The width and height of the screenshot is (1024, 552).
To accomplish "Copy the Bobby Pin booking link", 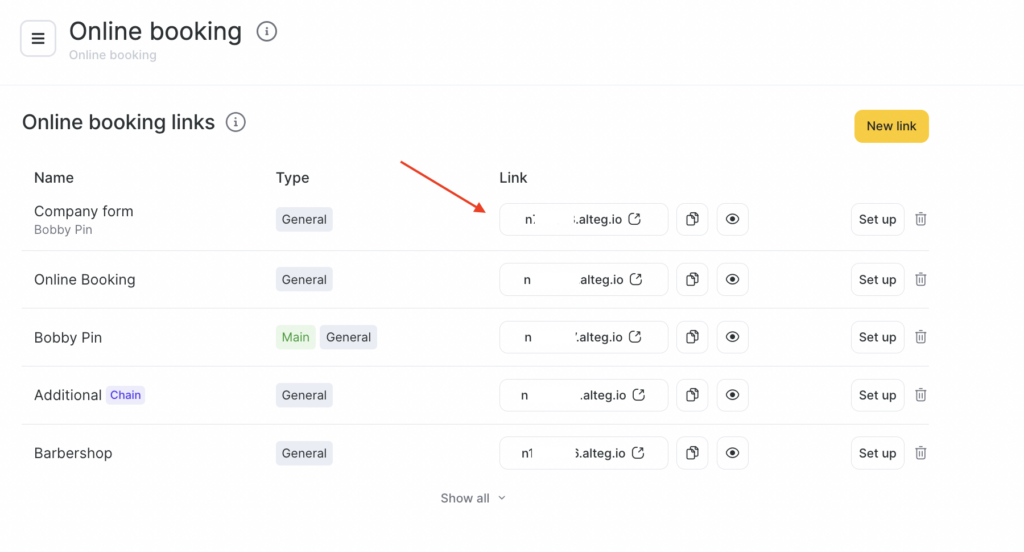I will click(x=692, y=338).
